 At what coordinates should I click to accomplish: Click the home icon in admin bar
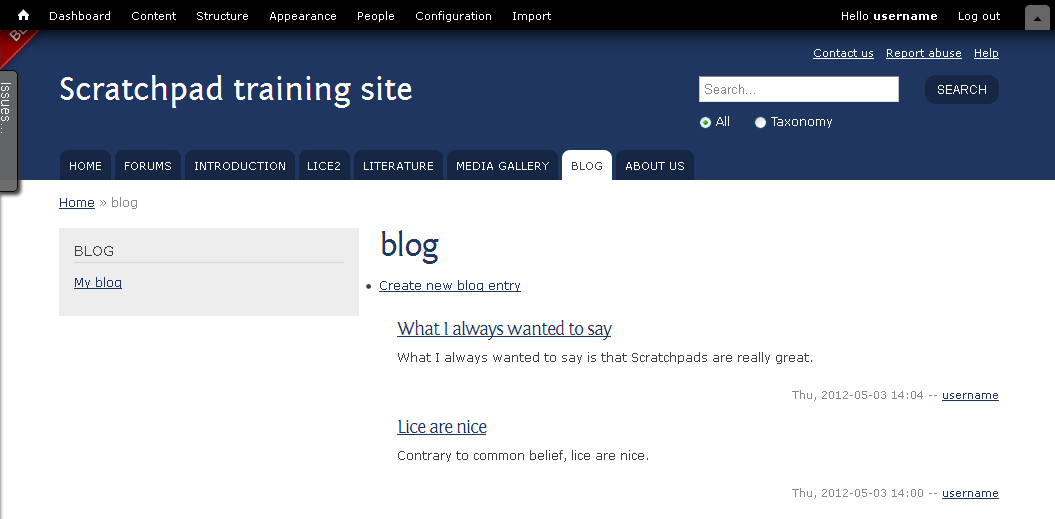point(24,15)
